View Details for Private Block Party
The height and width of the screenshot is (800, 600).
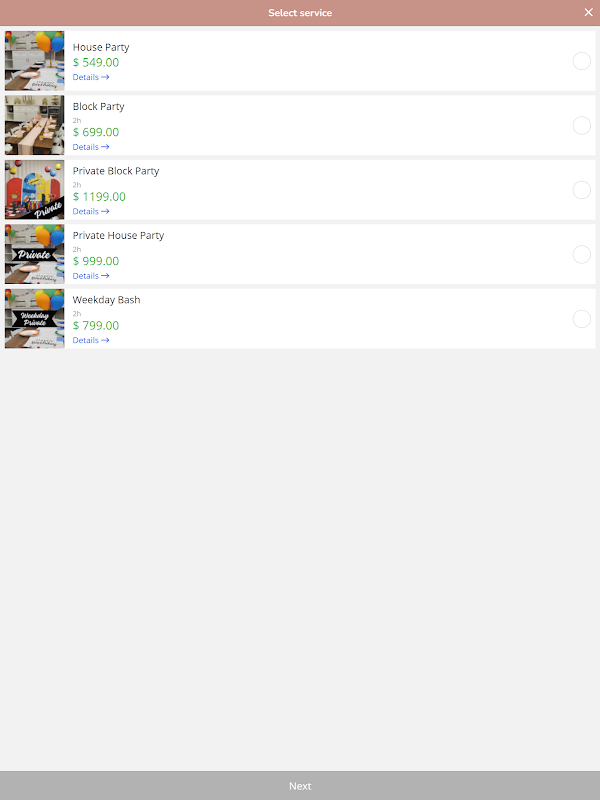pyautogui.click(x=91, y=211)
